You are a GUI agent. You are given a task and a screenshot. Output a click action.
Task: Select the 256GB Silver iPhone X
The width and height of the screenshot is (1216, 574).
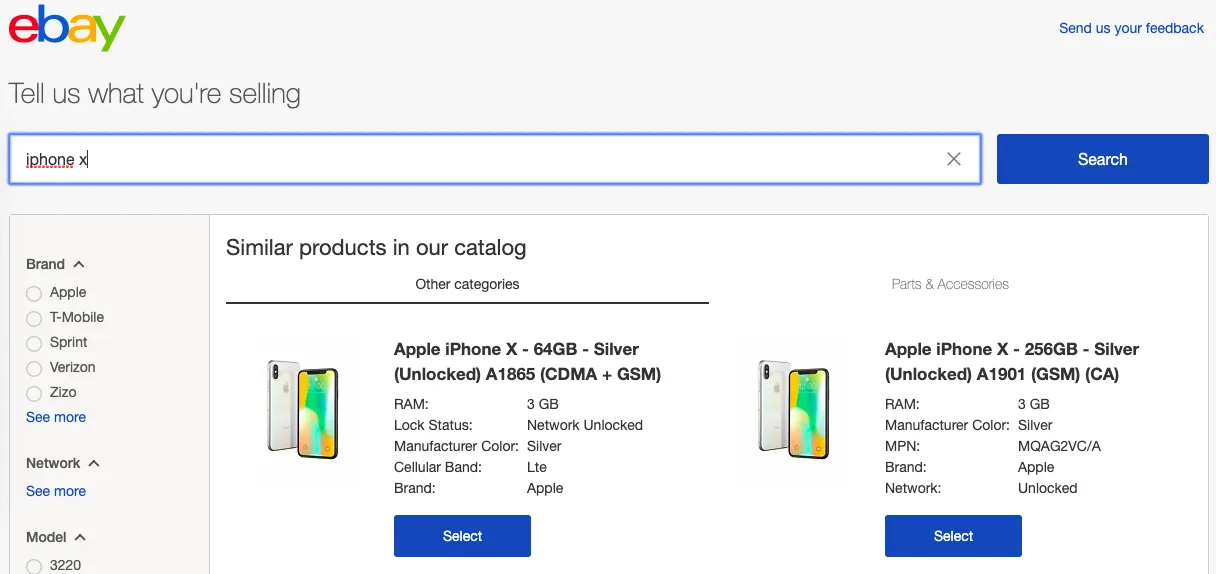coord(953,536)
